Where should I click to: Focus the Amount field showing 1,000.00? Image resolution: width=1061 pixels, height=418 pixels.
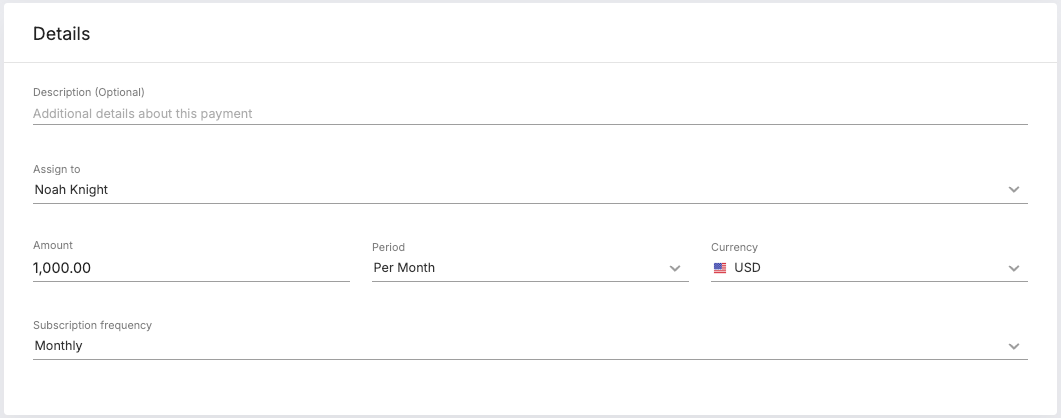[x=191, y=268]
